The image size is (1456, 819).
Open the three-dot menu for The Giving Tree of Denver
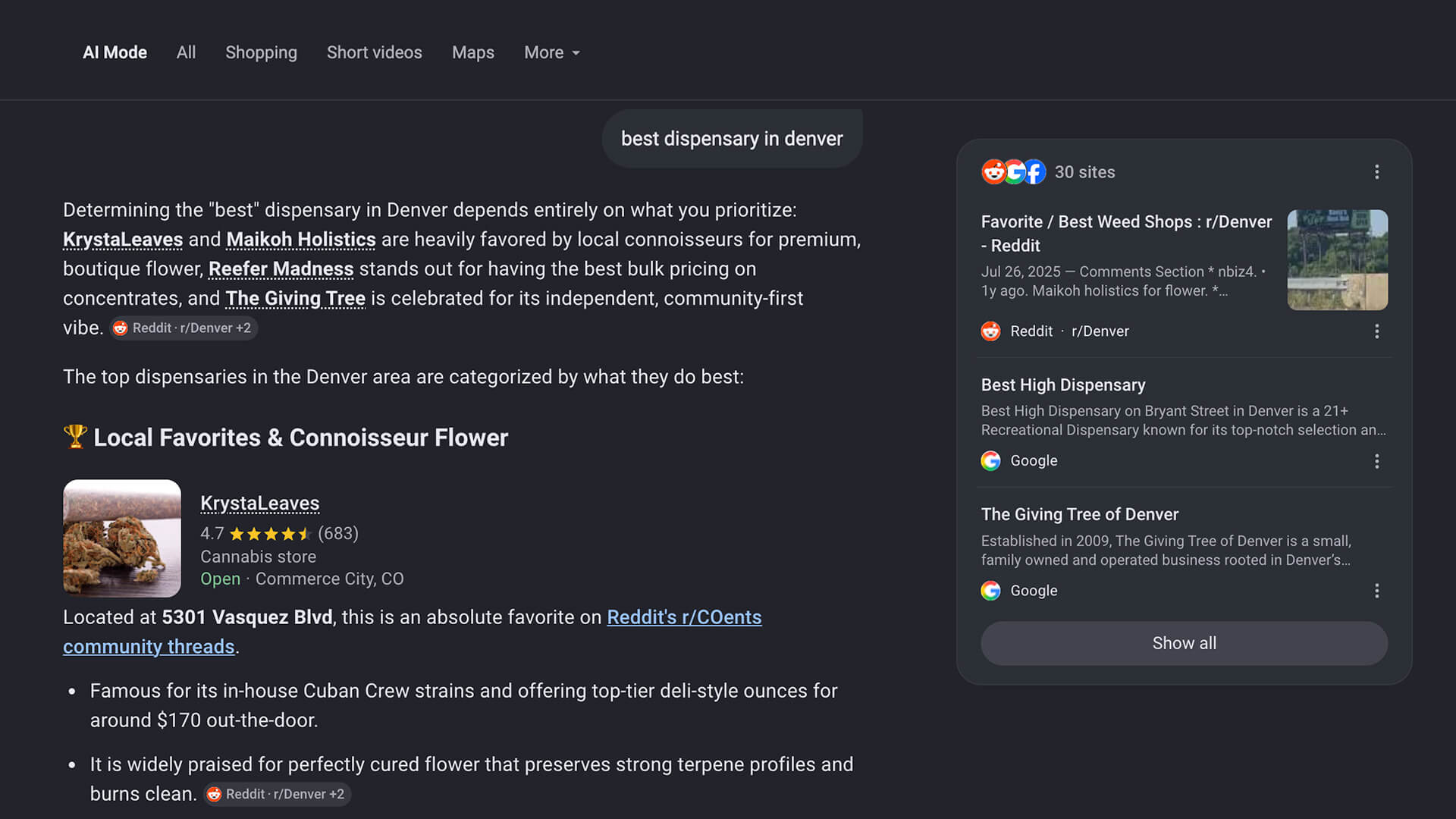1377,591
